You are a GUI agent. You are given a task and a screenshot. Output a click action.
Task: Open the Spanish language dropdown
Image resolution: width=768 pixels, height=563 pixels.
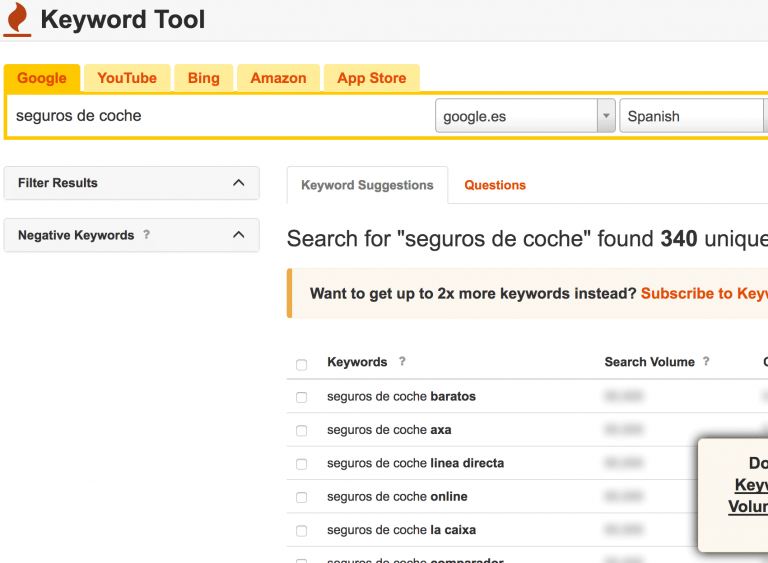coord(692,116)
